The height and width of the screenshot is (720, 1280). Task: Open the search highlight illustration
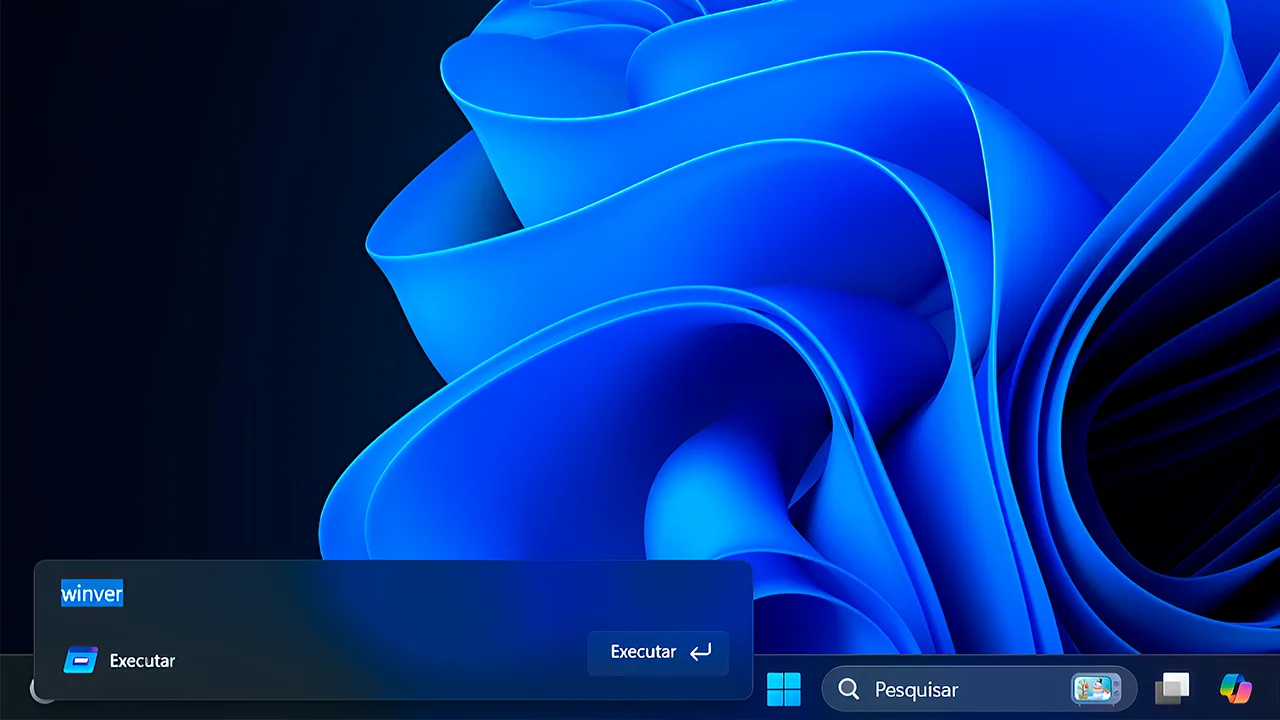click(1095, 689)
